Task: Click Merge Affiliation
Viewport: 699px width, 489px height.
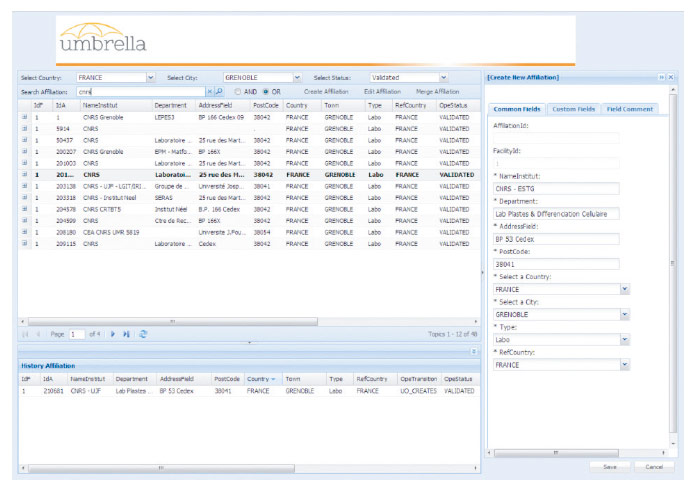Action: pyautogui.click(x=437, y=91)
